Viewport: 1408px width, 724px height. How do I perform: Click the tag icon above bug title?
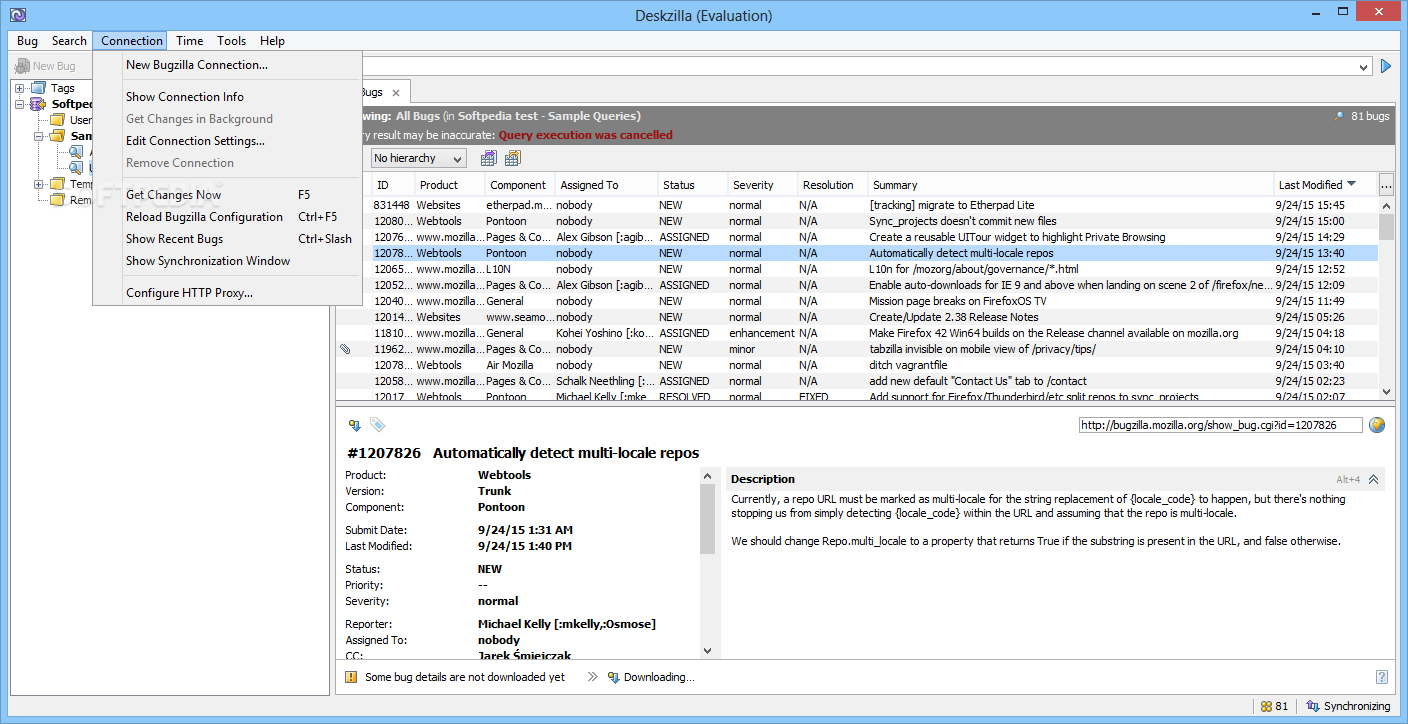coord(377,425)
